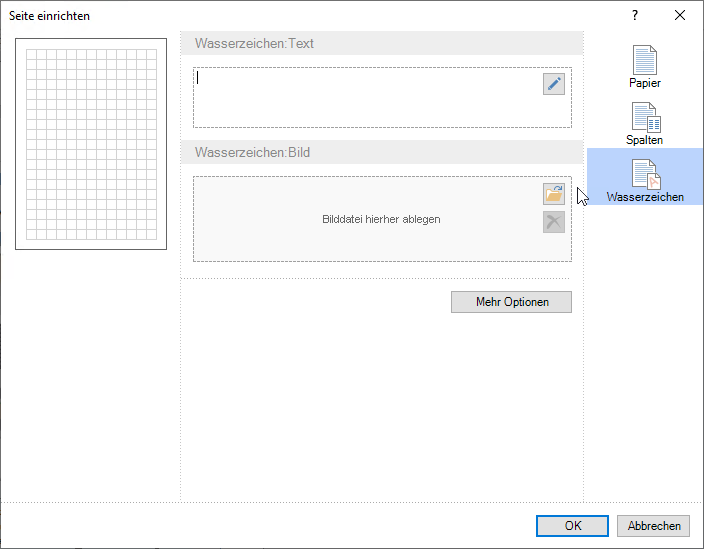This screenshot has height=549, width=704.
Task: Switch to the Spalten section
Action: tap(644, 118)
